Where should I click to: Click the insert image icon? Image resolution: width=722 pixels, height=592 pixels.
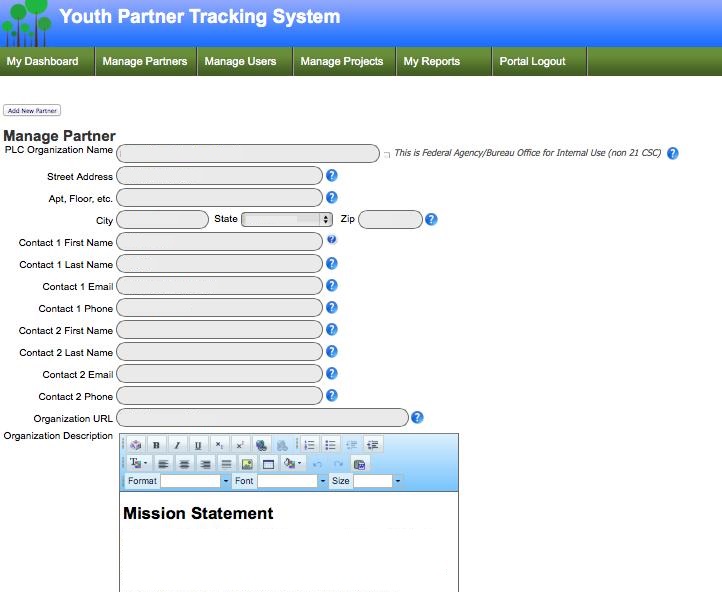pyautogui.click(x=247, y=464)
